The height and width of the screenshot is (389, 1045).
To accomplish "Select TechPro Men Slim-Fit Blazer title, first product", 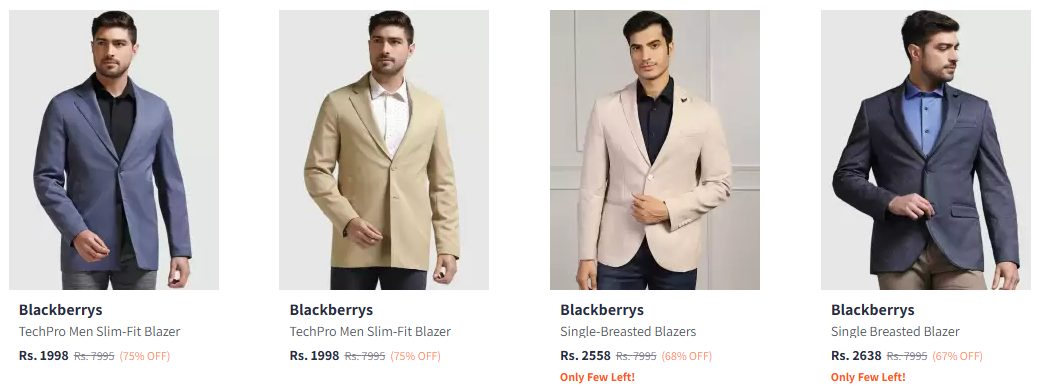I will tap(99, 331).
